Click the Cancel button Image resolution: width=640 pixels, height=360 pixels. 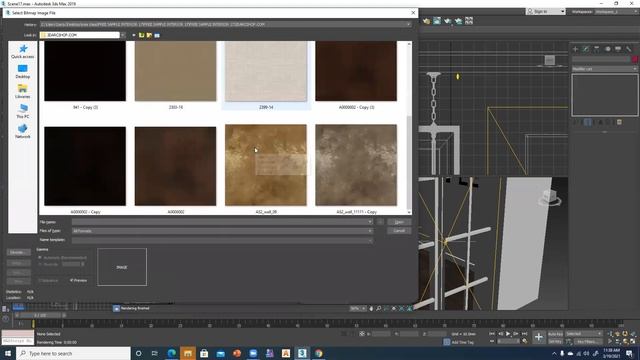pyautogui.click(x=399, y=231)
